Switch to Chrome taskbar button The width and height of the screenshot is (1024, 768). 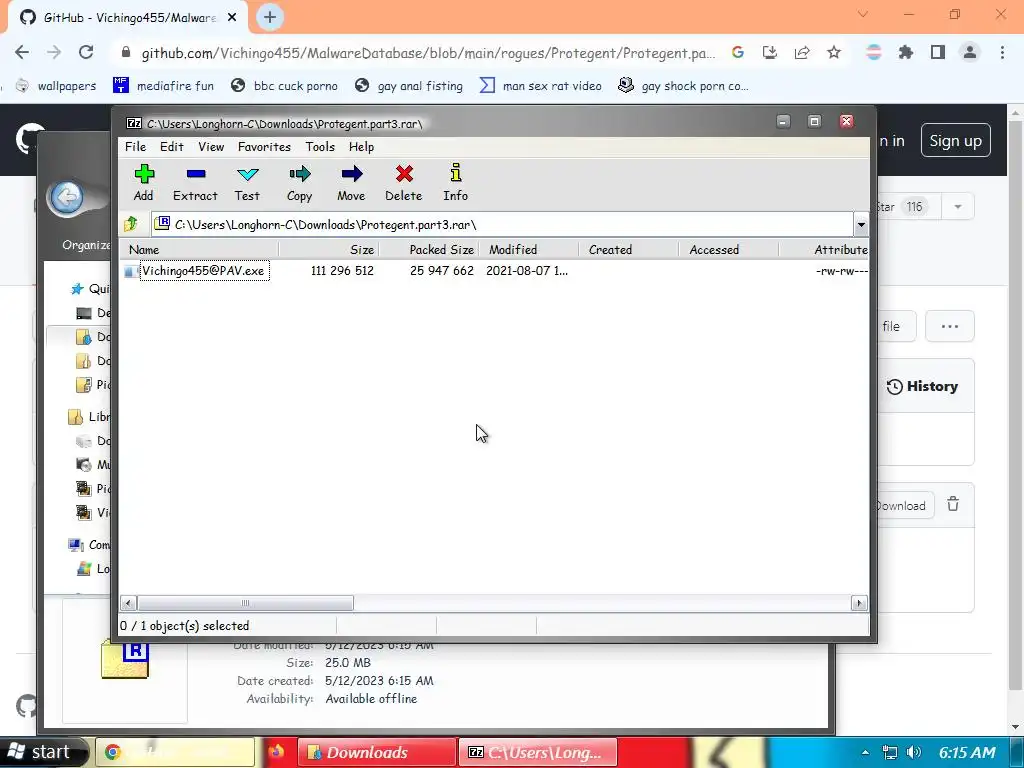coord(176,752)
